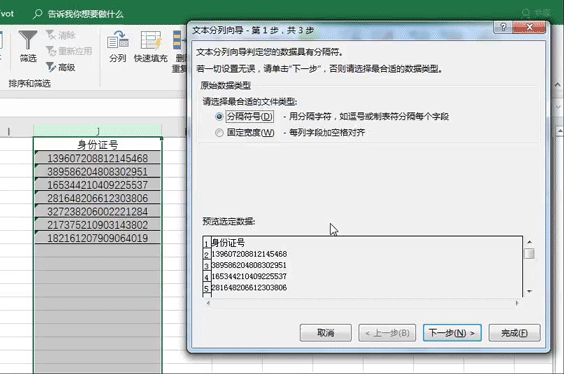Click cell 281648206612303806
This screenshot has height=374, width=564.
(x=97, y=198)
